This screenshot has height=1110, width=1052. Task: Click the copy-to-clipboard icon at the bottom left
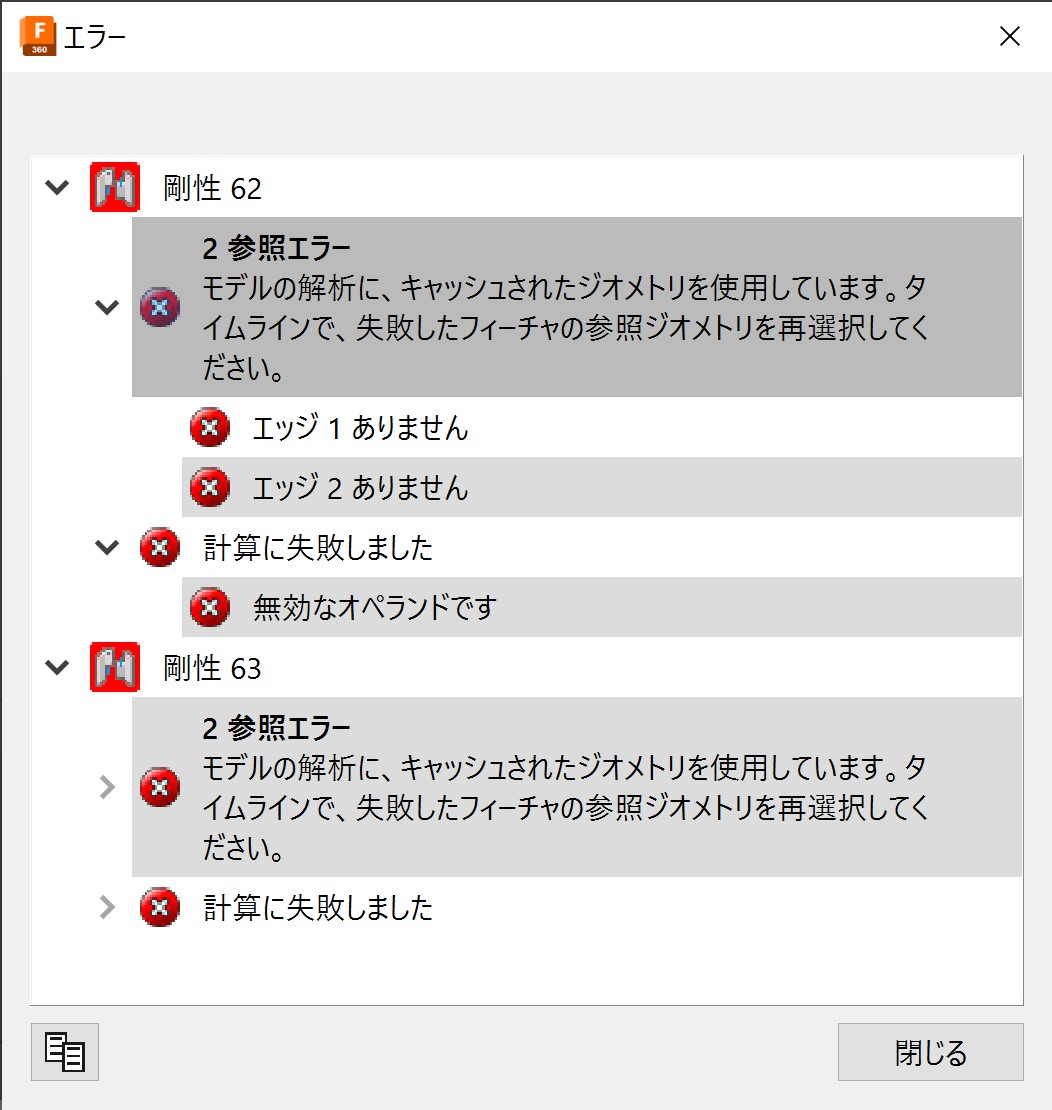pyautogui.click(x=65, y=1052)
